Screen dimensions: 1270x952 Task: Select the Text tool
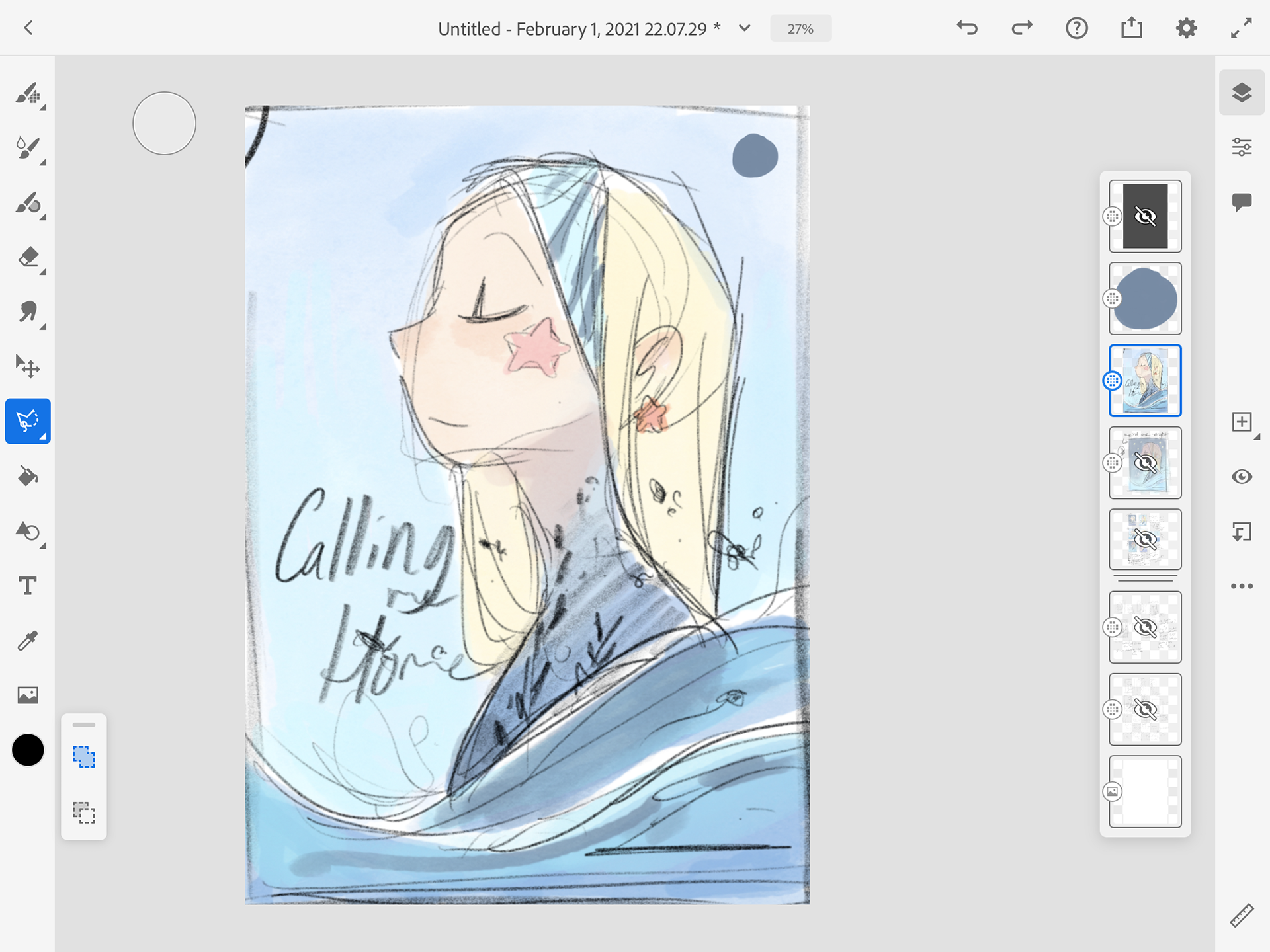click(28, 586)
